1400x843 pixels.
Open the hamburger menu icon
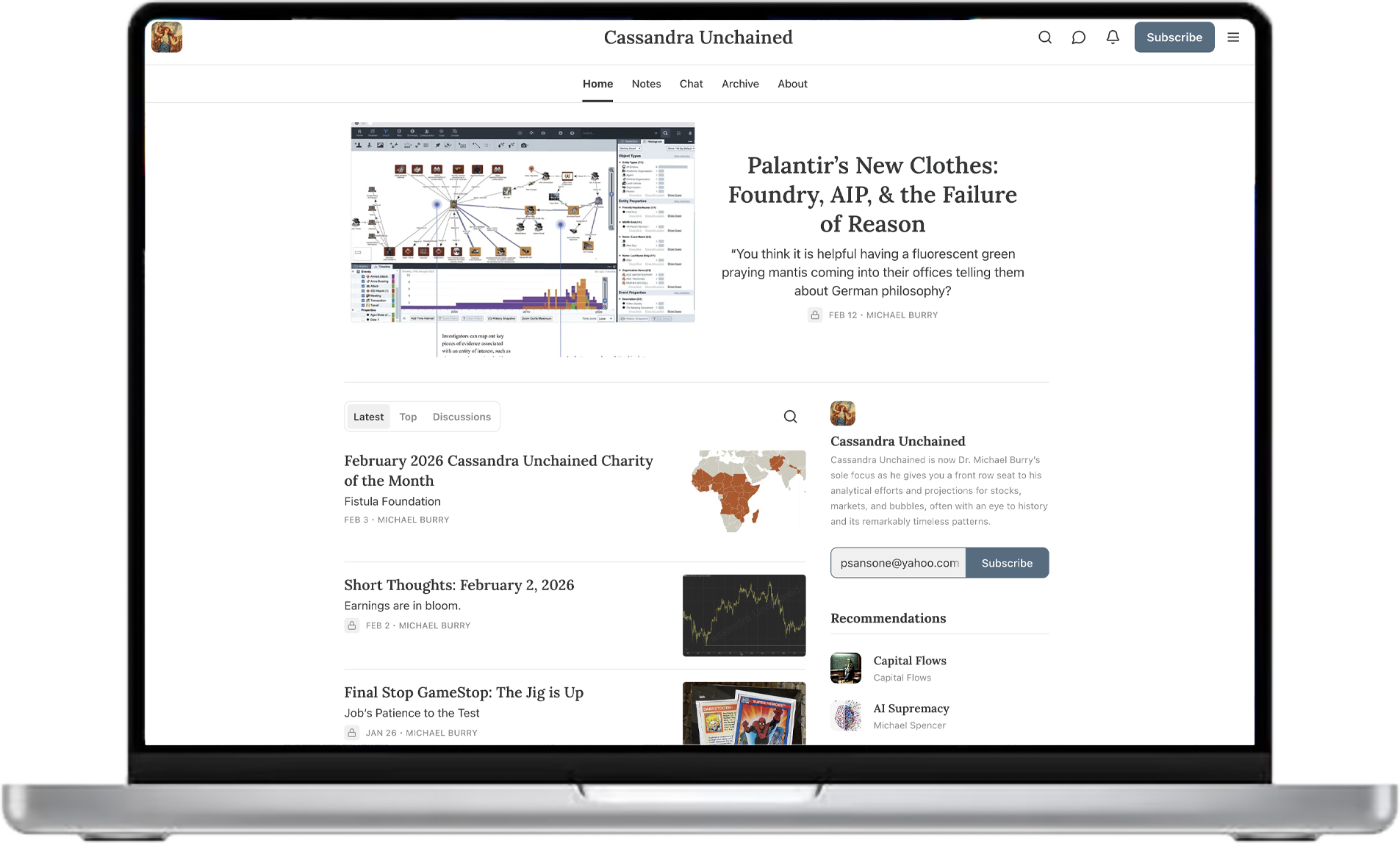(1233, 37)
